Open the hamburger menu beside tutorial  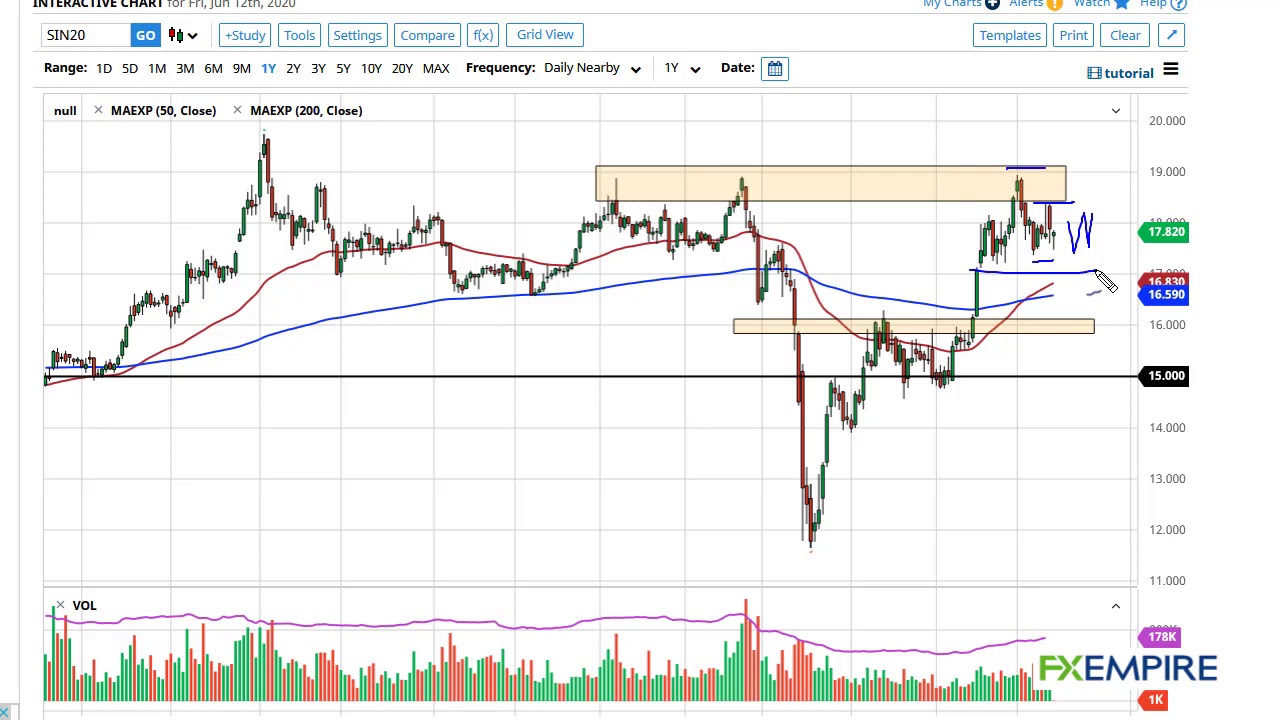pos(1170,70)
